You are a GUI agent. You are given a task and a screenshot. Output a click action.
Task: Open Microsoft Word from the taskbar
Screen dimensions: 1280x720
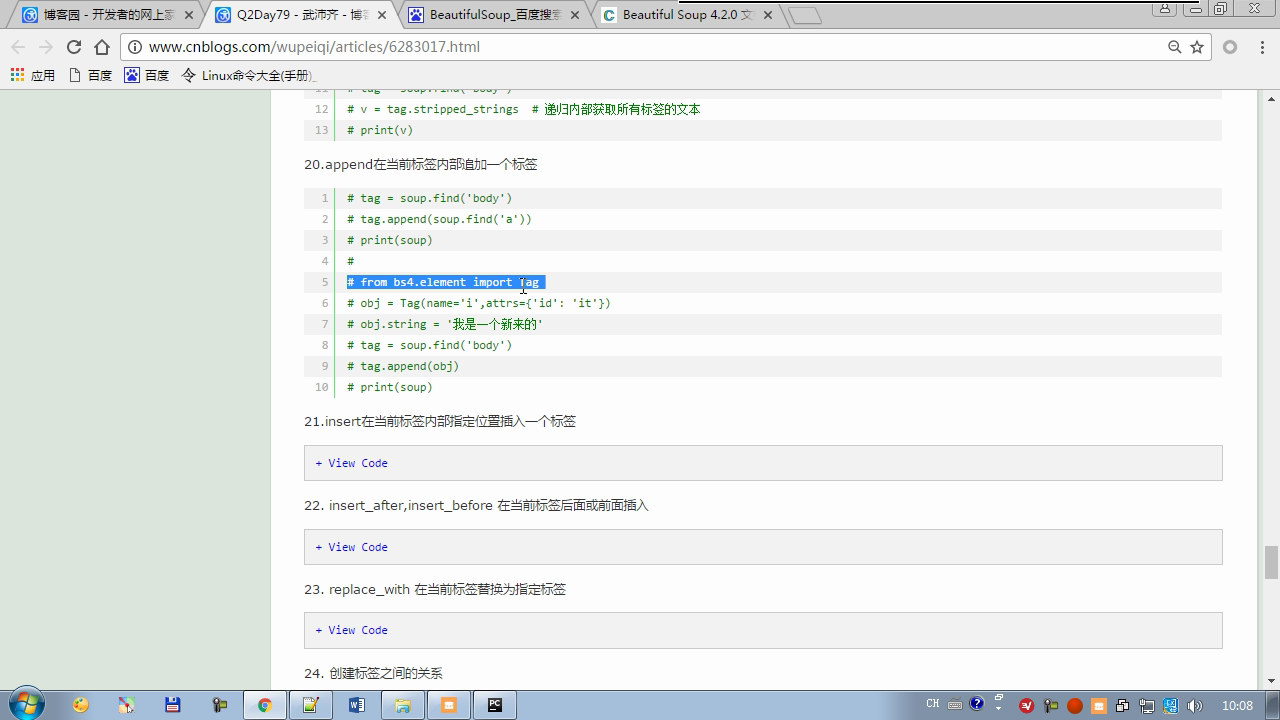[x=357, y=705]
